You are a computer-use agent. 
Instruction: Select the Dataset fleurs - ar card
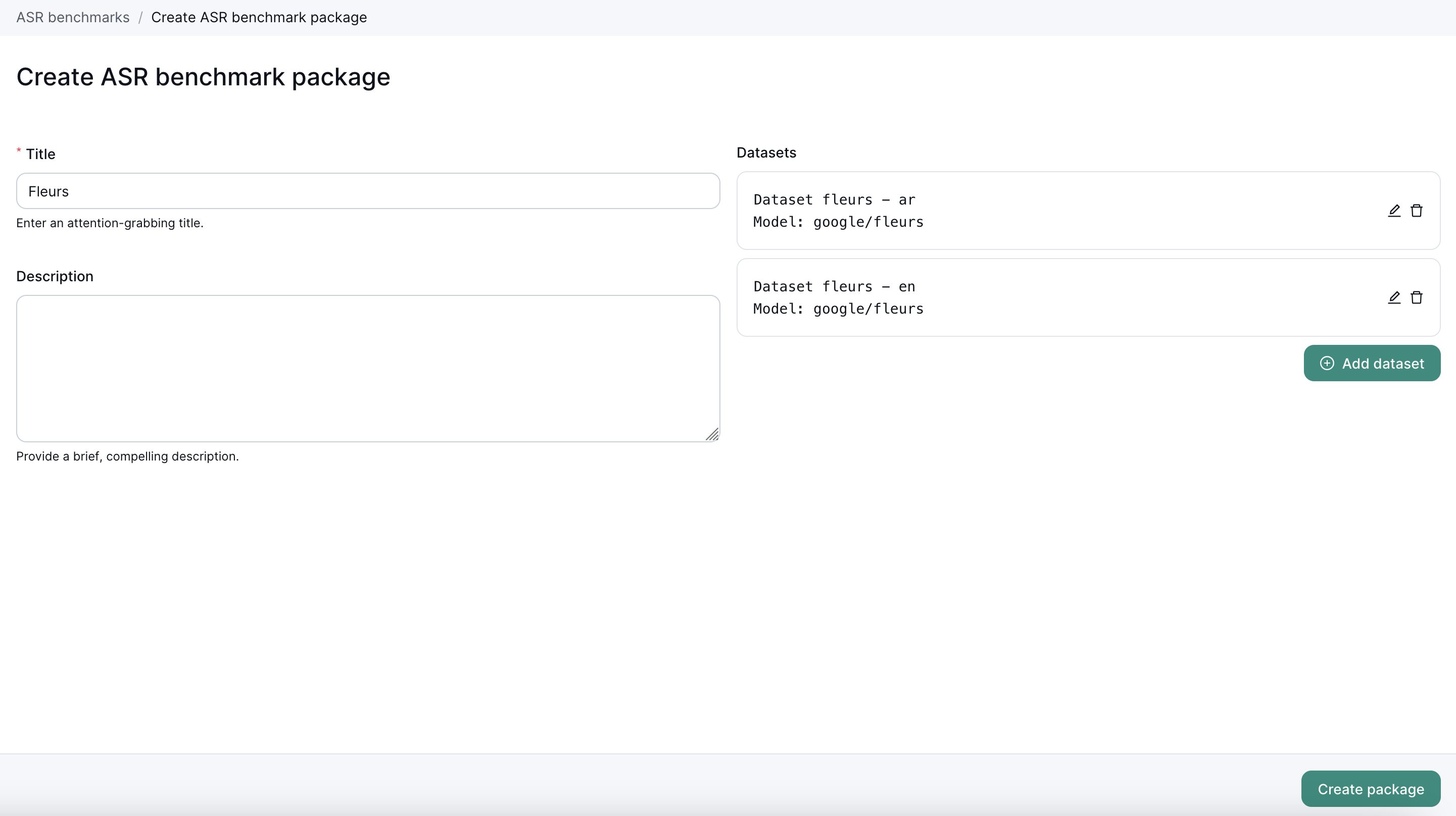click(x=1074, y=211)
